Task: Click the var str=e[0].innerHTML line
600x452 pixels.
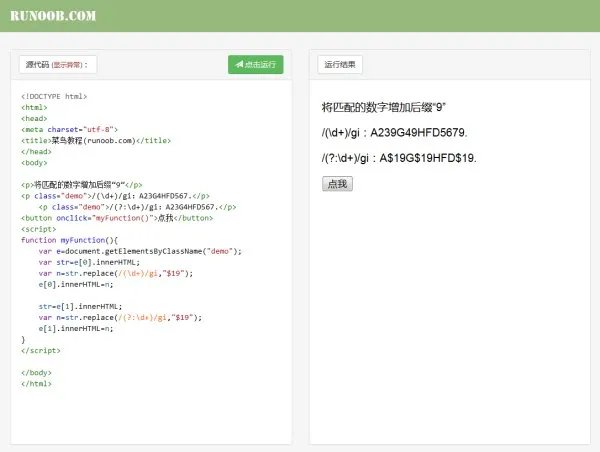Action: coord(89,262)
